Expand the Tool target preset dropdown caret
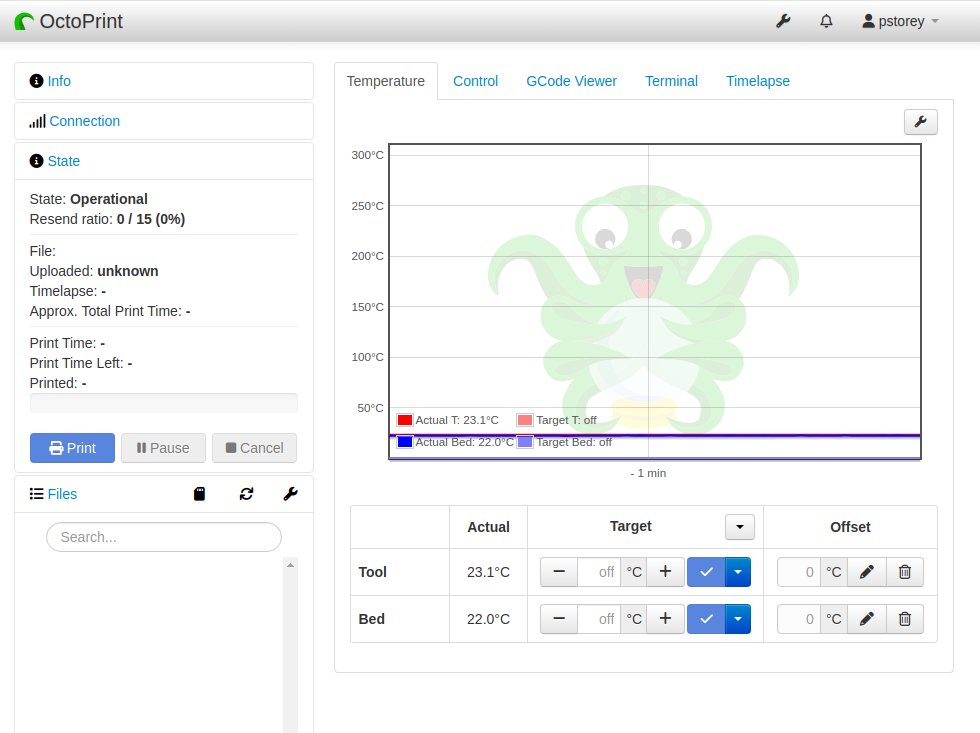Viewport: 980px width, 733px height. (738, 572)
